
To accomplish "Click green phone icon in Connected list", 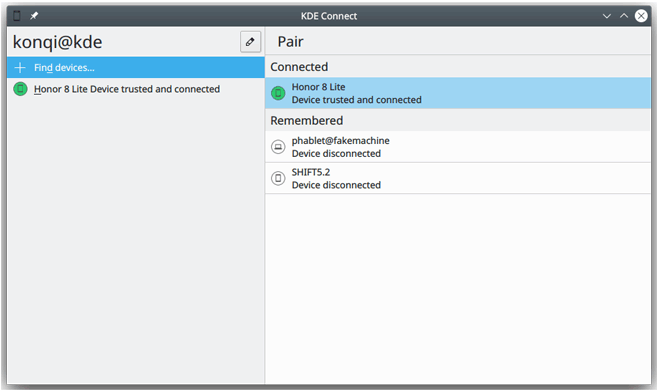I will click(x=278, y=93).
